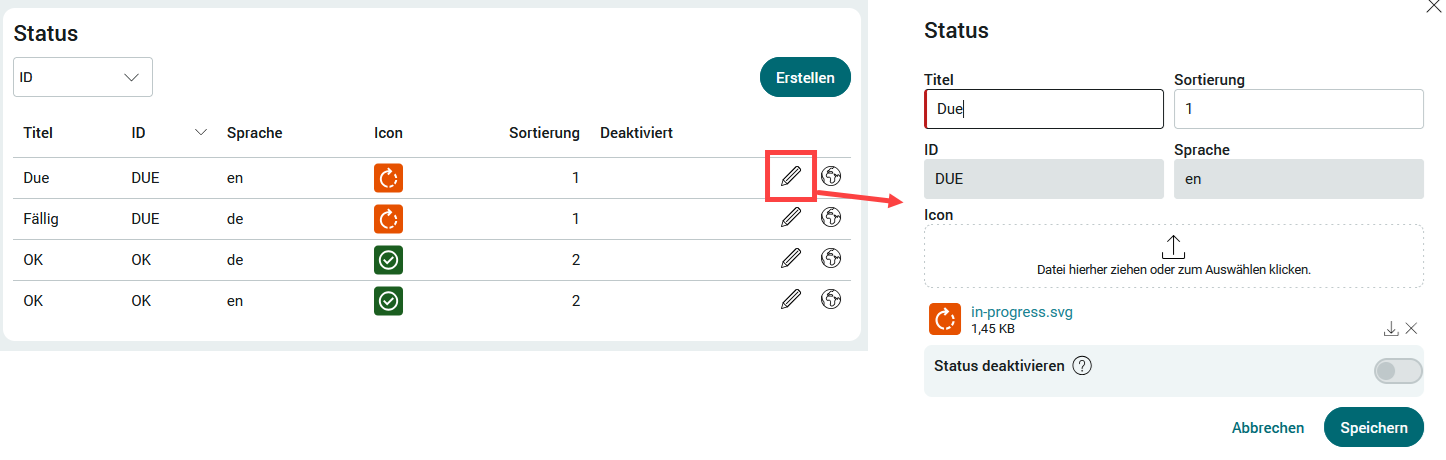Open in-progress.svg file link
1446x460 pixels.
[1022, 312]
